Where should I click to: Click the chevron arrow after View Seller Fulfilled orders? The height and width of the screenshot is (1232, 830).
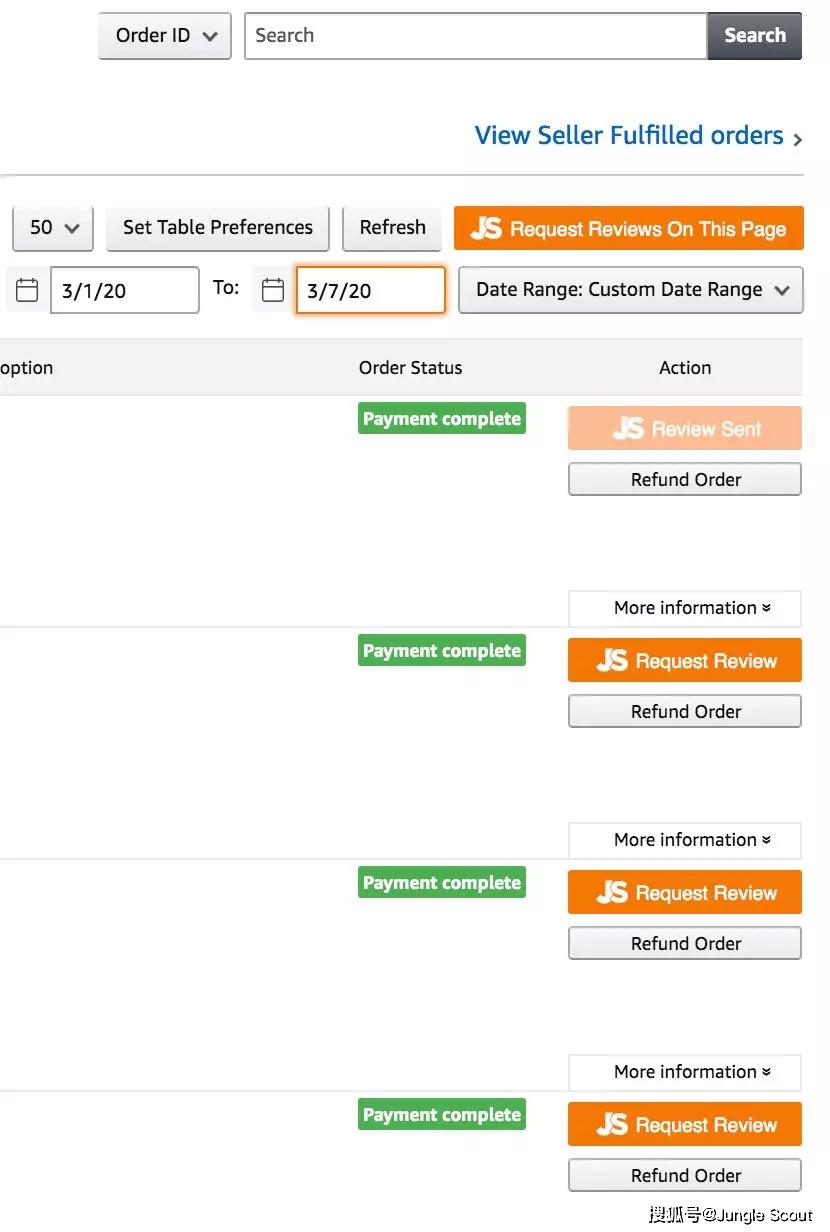click(x=797, y=140)
